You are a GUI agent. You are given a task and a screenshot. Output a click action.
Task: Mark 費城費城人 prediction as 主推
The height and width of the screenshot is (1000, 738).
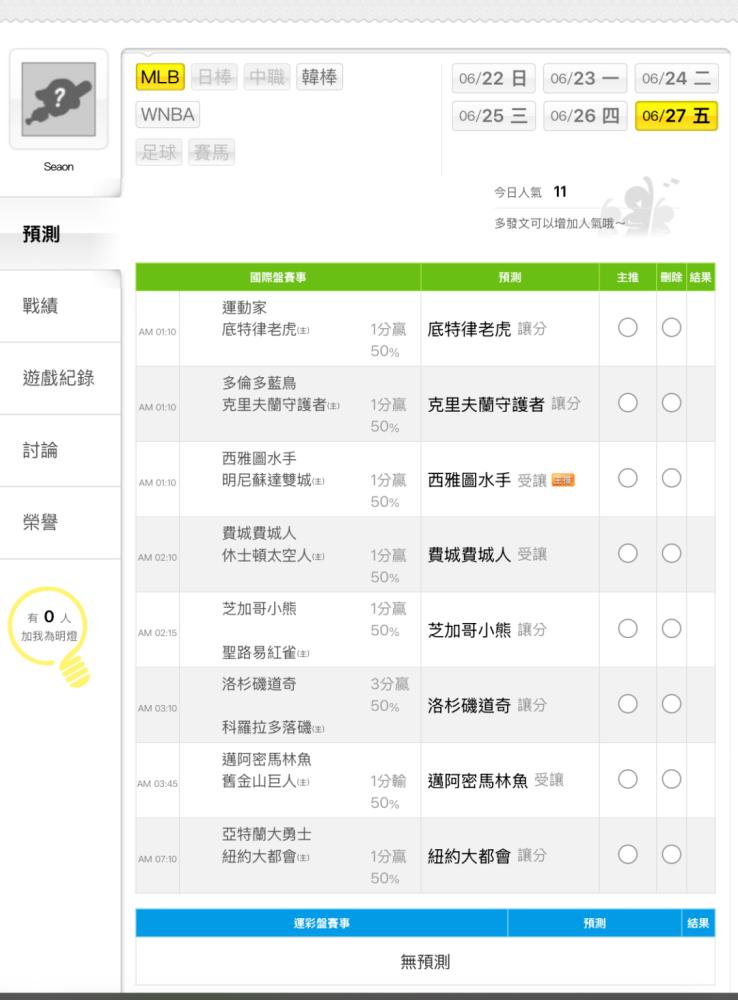click(x=628, y=554)
